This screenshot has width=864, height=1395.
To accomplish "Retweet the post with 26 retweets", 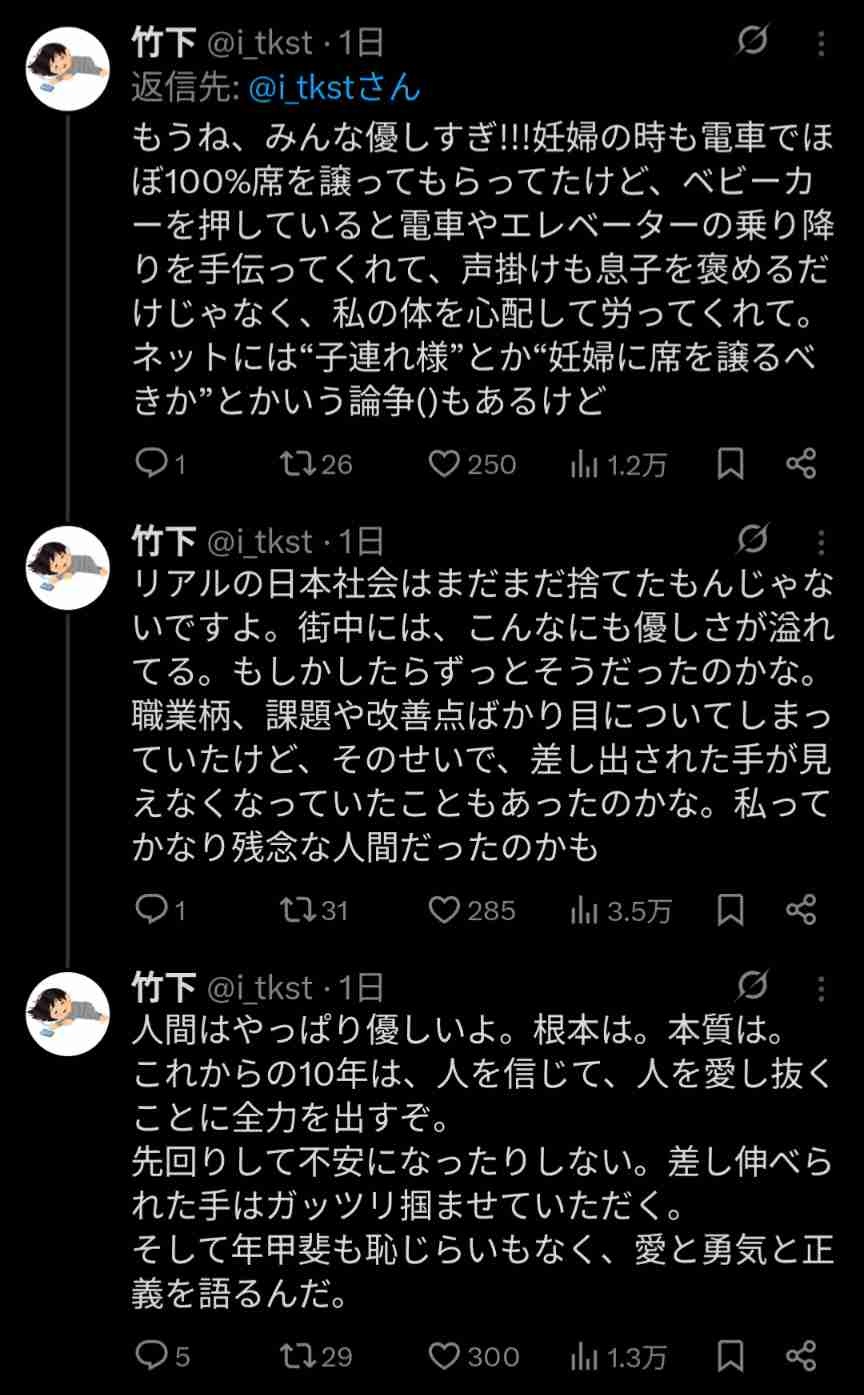I will coord(296,464).
